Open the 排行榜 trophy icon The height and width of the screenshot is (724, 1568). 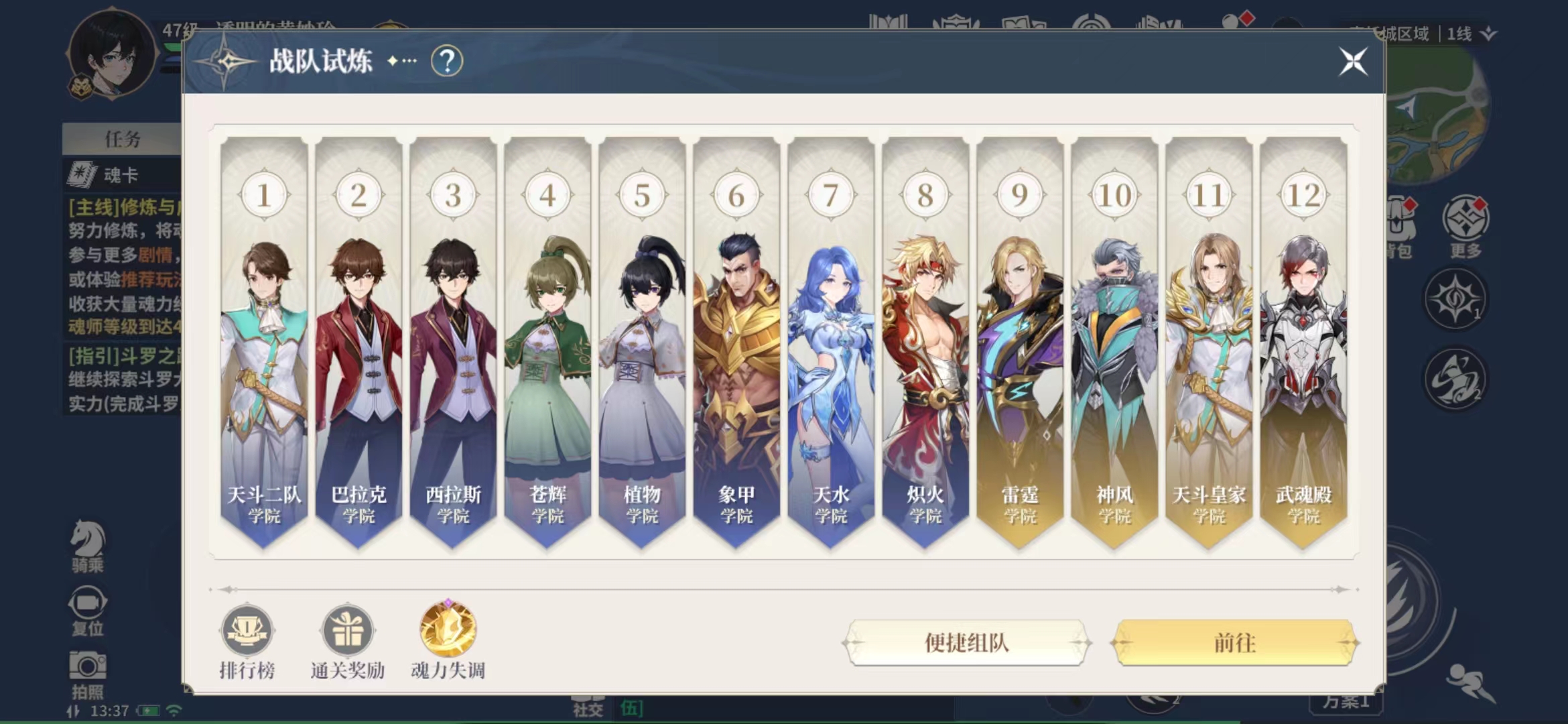coord(247,630)
